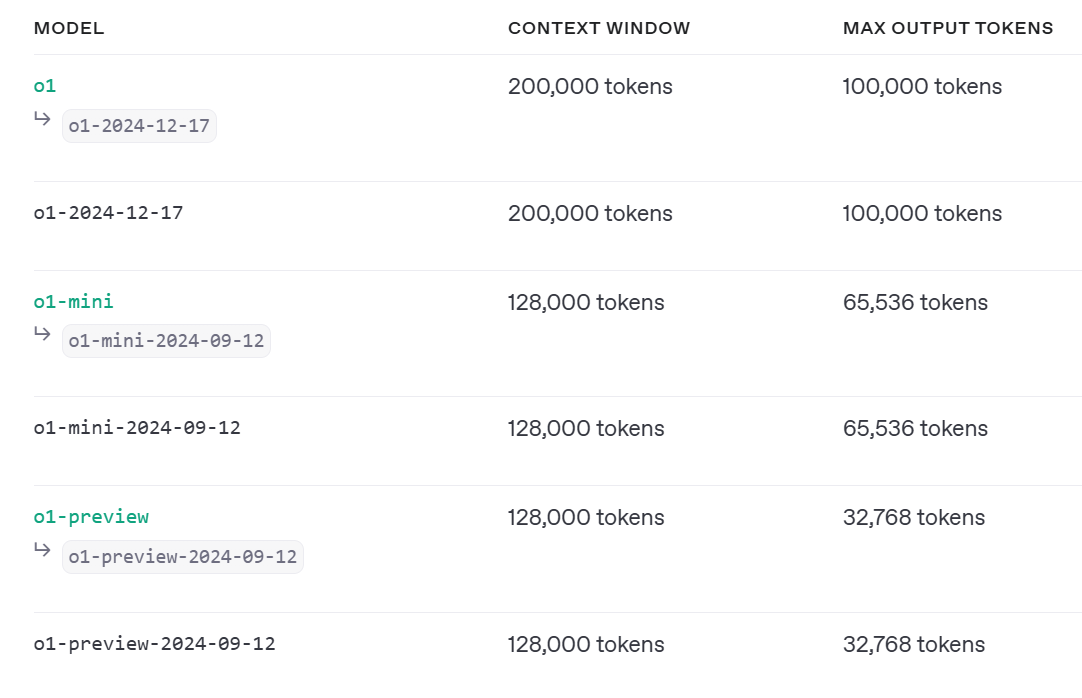Click 32,768 tokens in the green o1-preview row
Viewport: 1082px width, 698px height.
point(914,518)
